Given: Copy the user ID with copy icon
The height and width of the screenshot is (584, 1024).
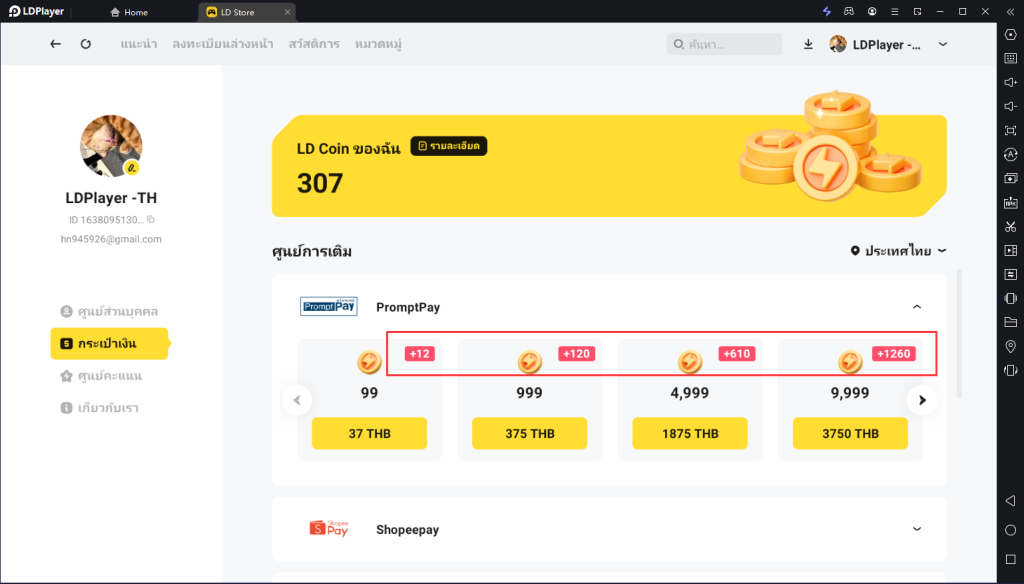Looking at the screenshot, I should coord(151,219).
